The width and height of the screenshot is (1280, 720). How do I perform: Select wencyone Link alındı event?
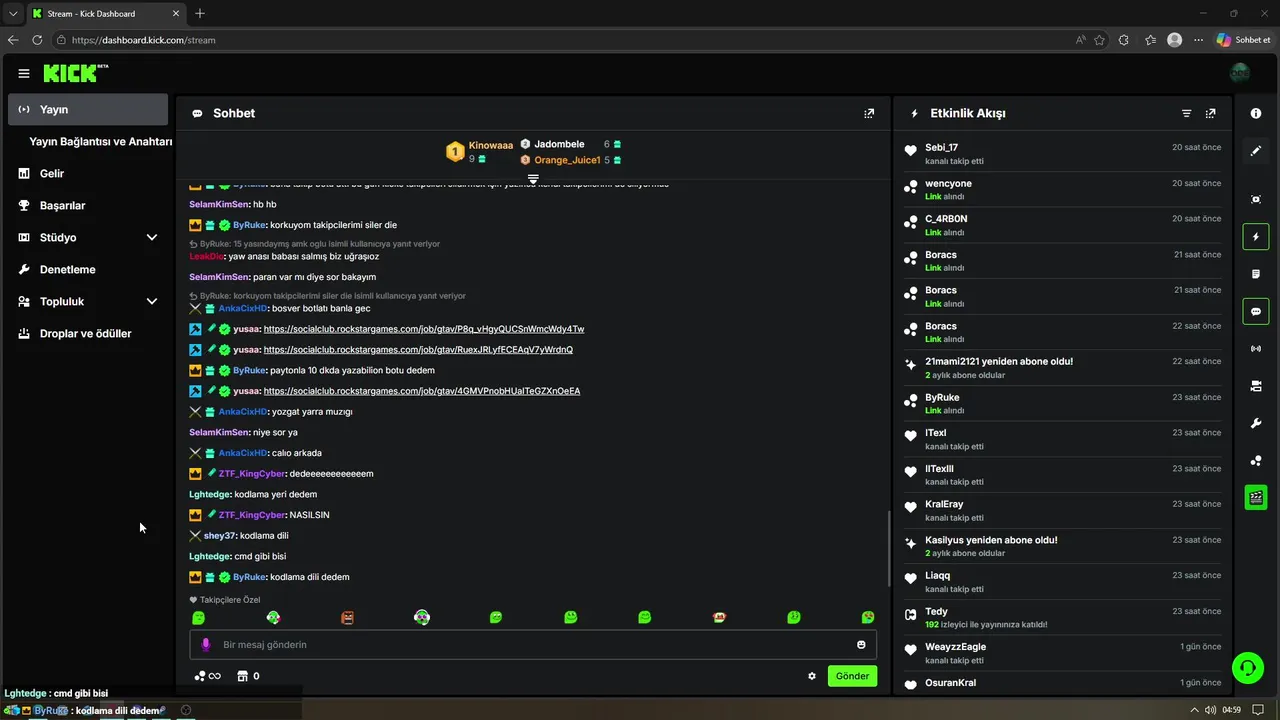click(1064, 190)
